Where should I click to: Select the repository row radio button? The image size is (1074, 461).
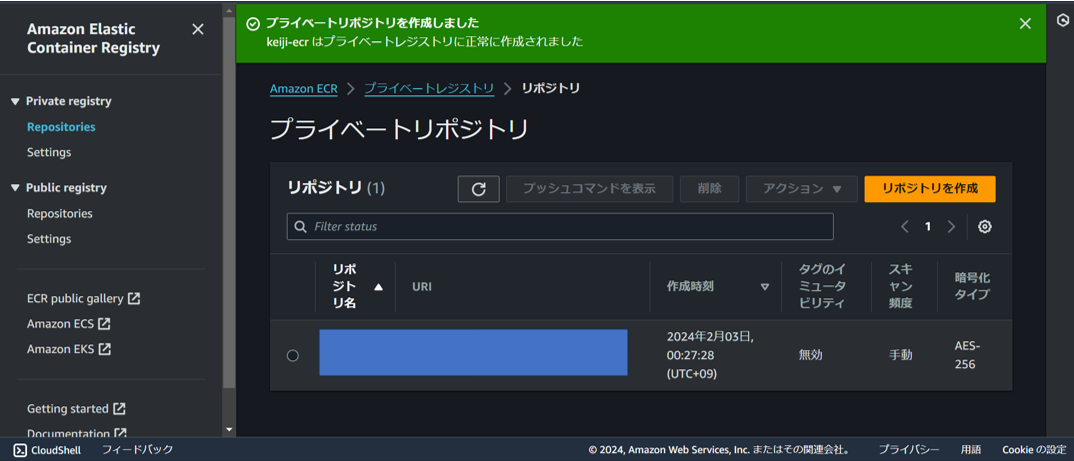click(292, 356)
